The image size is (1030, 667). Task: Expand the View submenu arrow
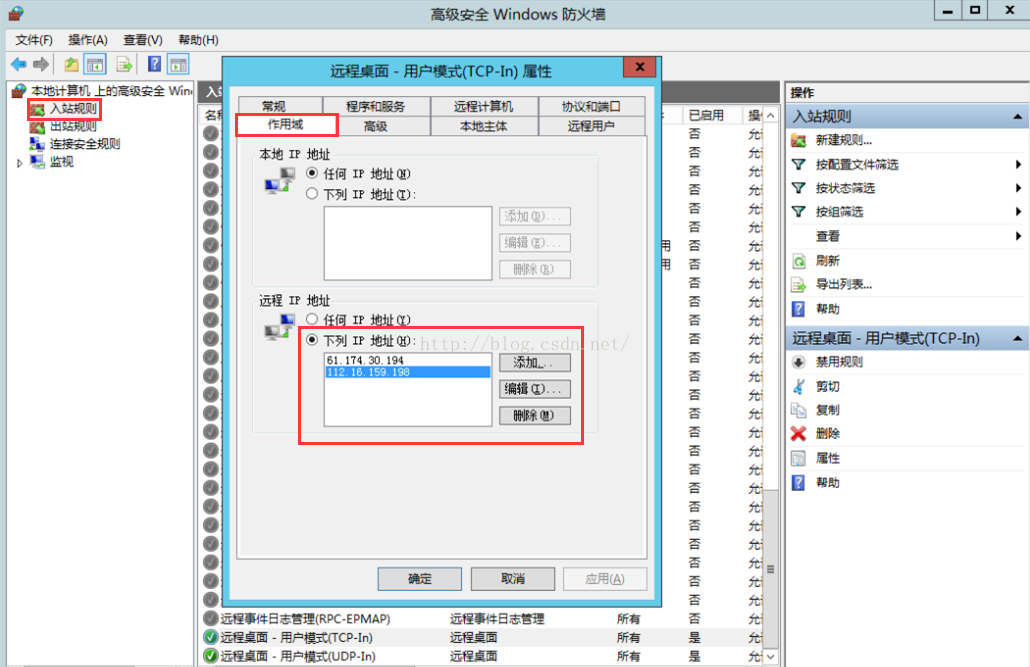[x=1018, y=236]
